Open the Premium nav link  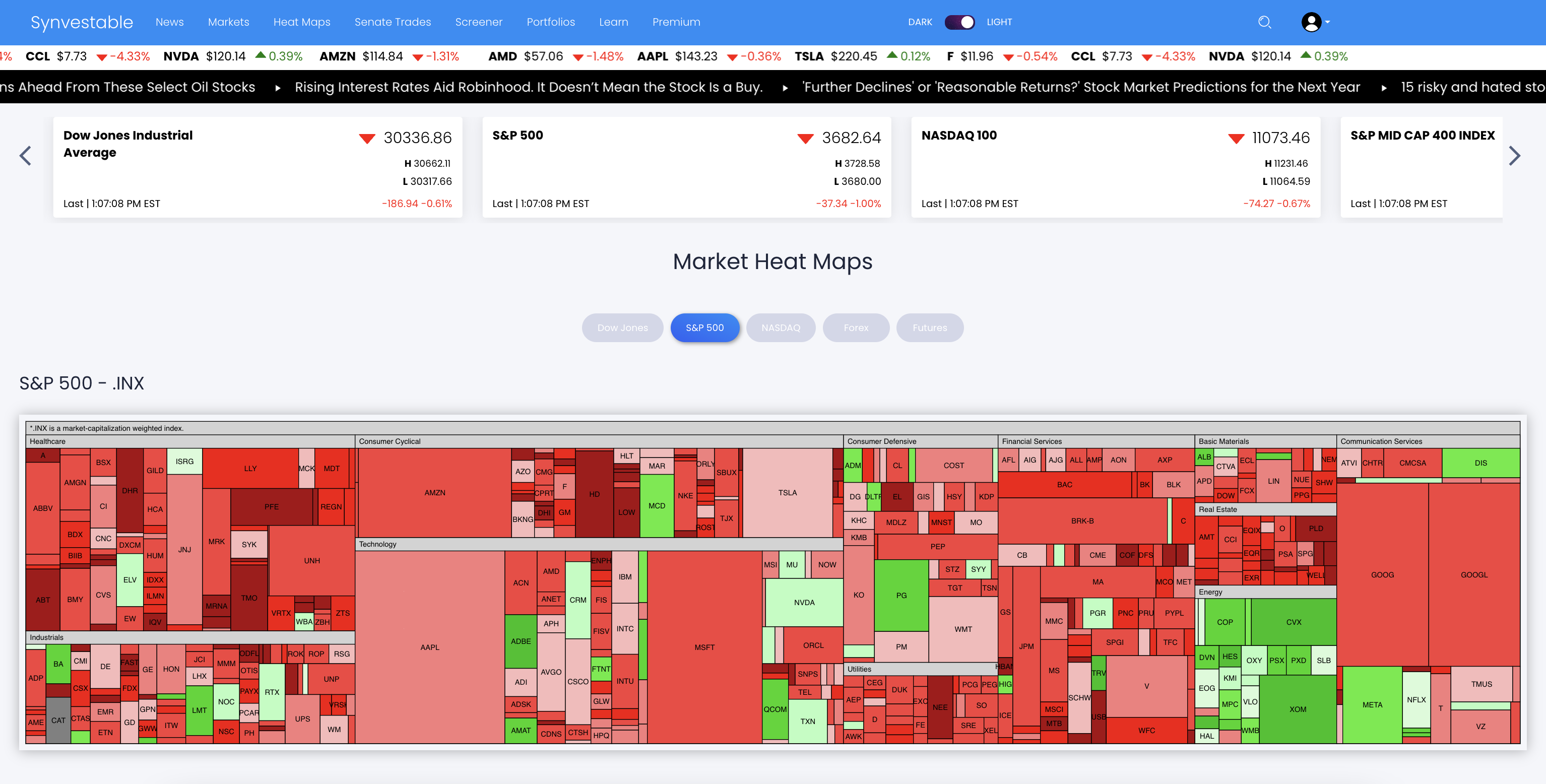click(676, 22)
